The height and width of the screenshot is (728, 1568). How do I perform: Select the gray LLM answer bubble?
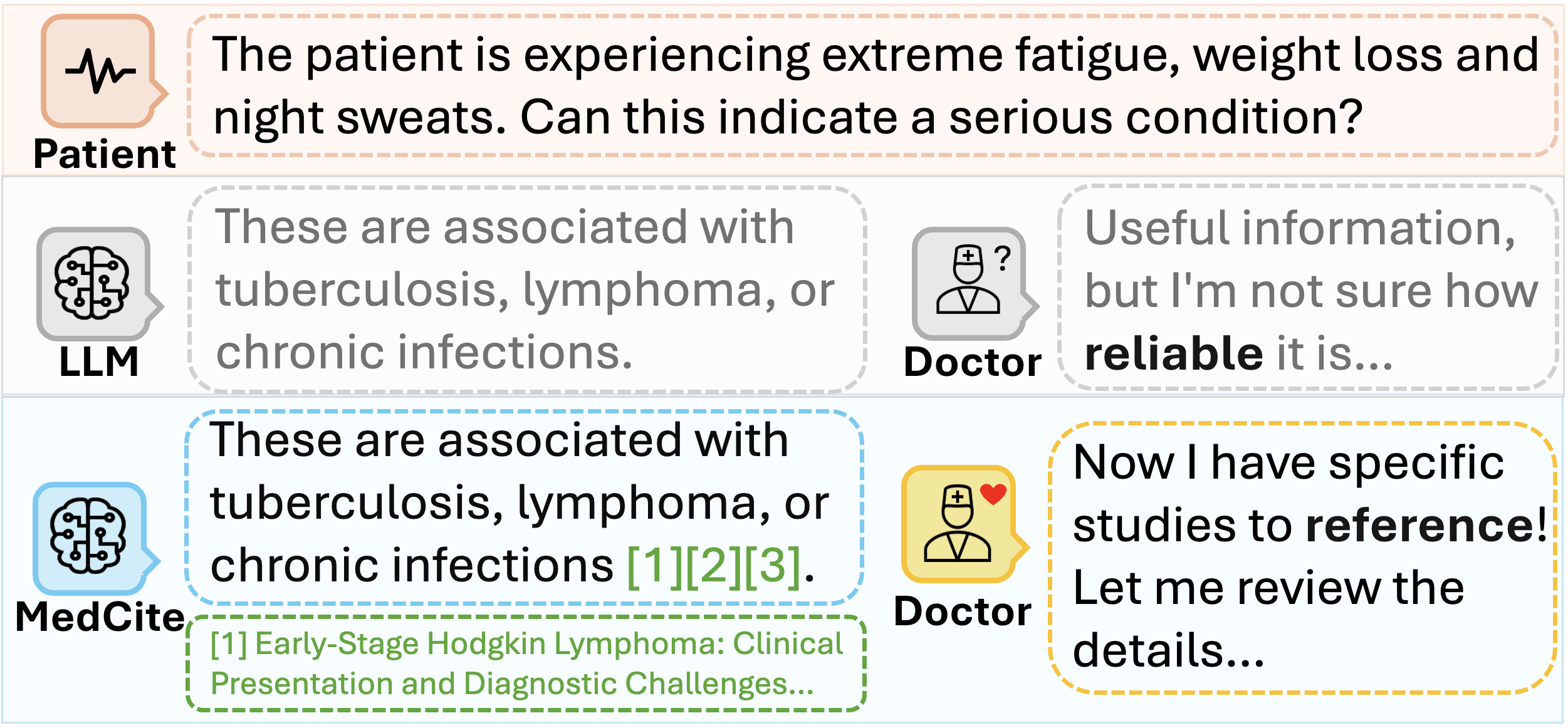[527, 289]
